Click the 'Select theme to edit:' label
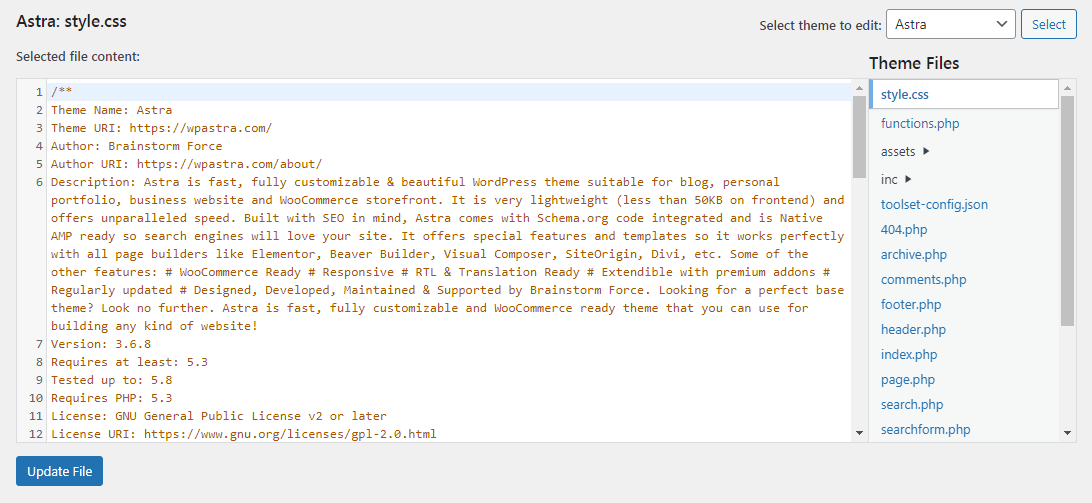Screen dimensions: 1092x503 820,25
